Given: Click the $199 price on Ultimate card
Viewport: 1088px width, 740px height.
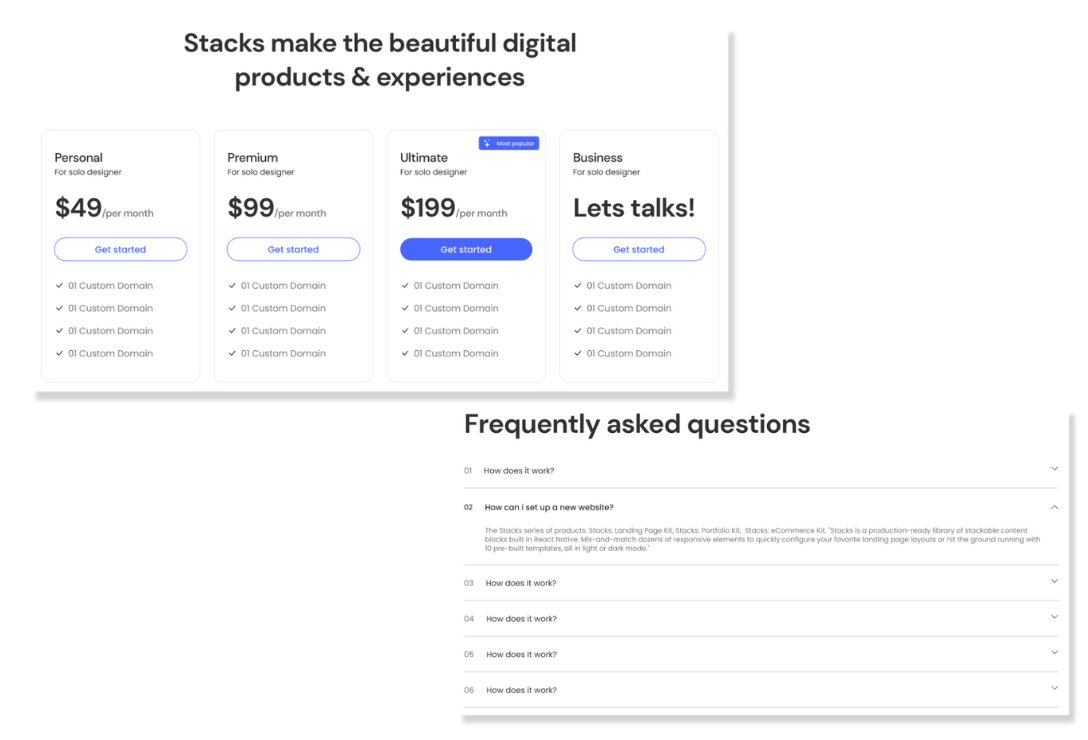Looking at the screenshot, I should [x=428, y=208].
